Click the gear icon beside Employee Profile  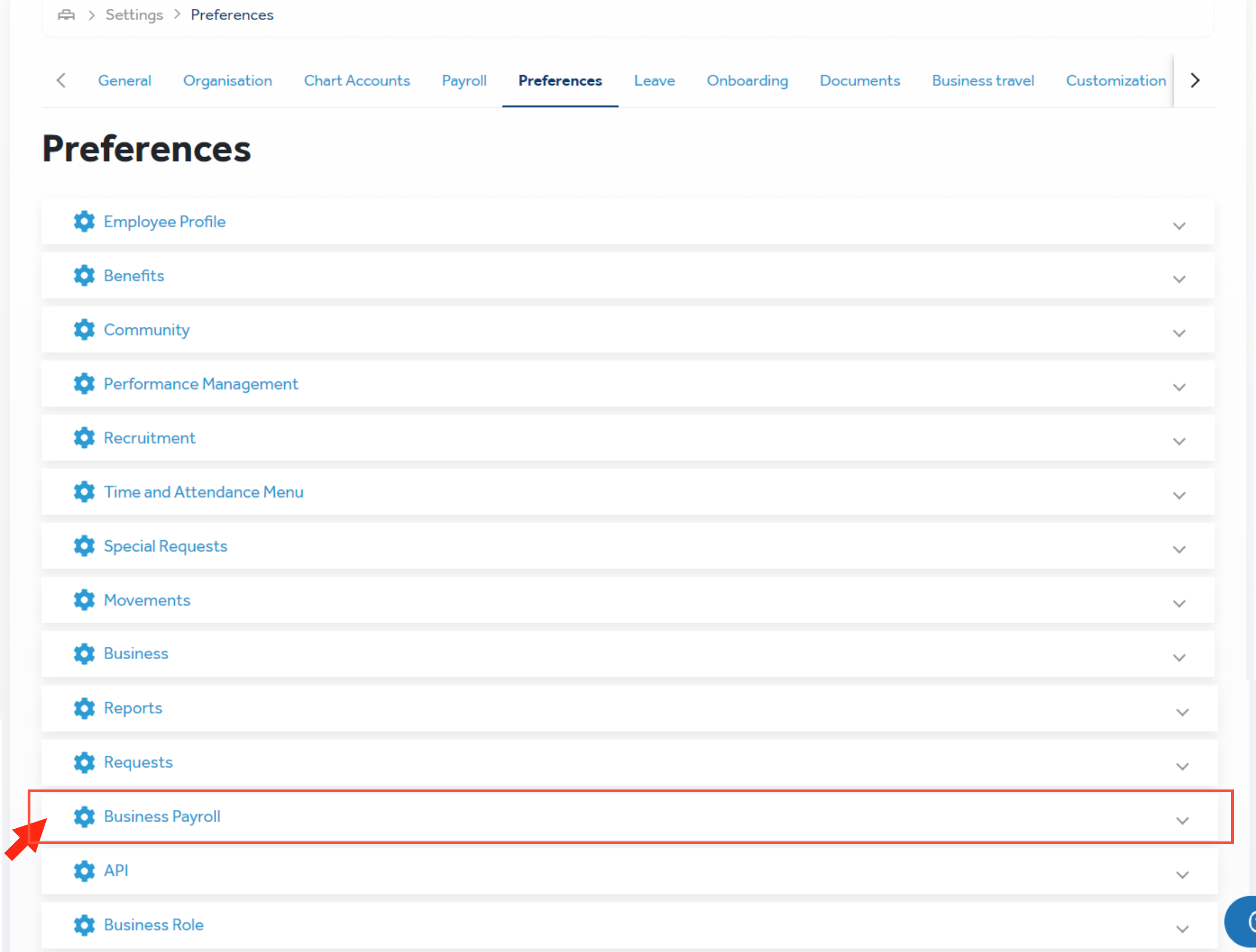click(84, 221)
